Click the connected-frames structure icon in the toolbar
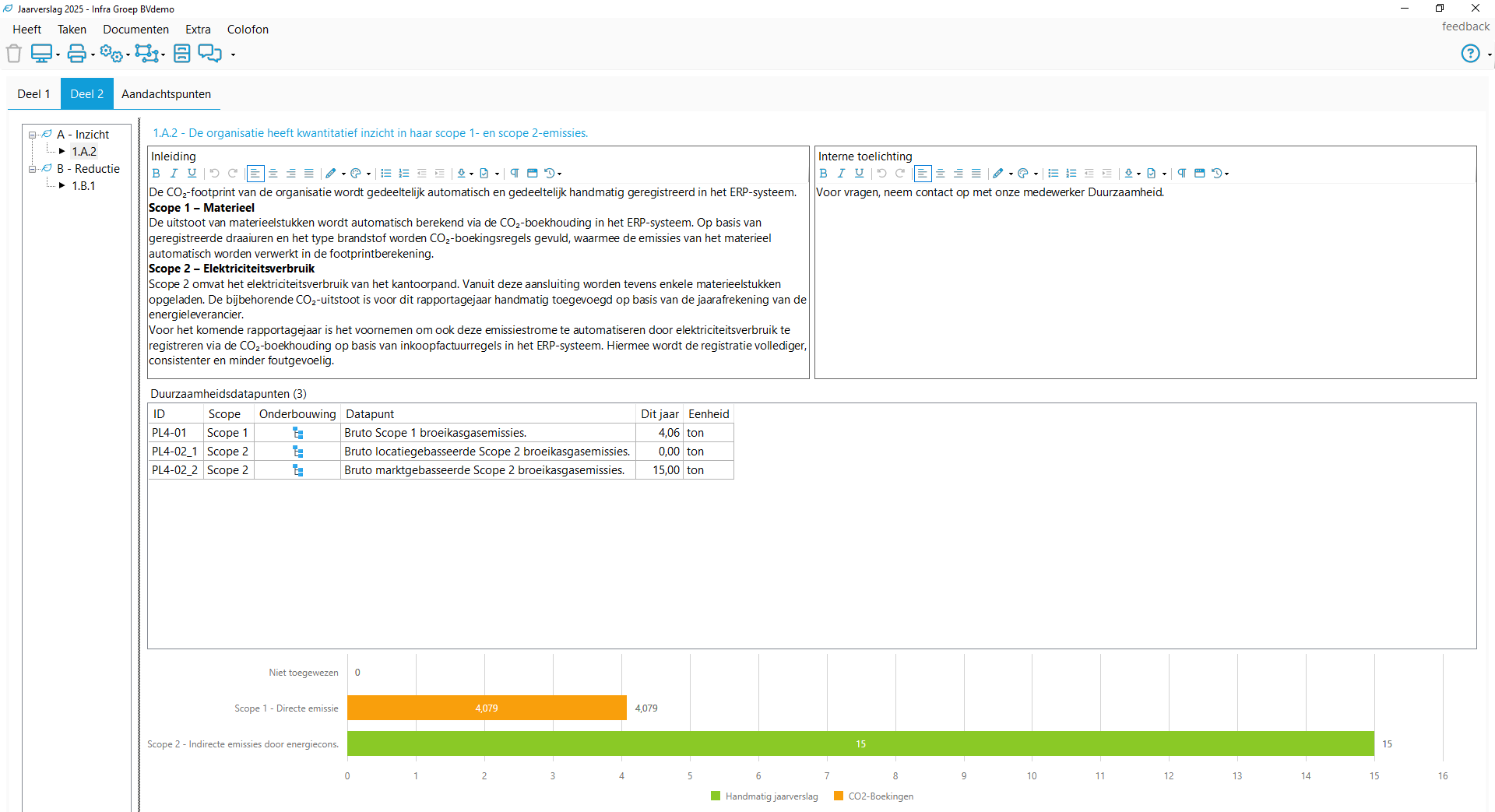Image resolution: width=1495 pixels, height=812 pixels. pos(146,54)
